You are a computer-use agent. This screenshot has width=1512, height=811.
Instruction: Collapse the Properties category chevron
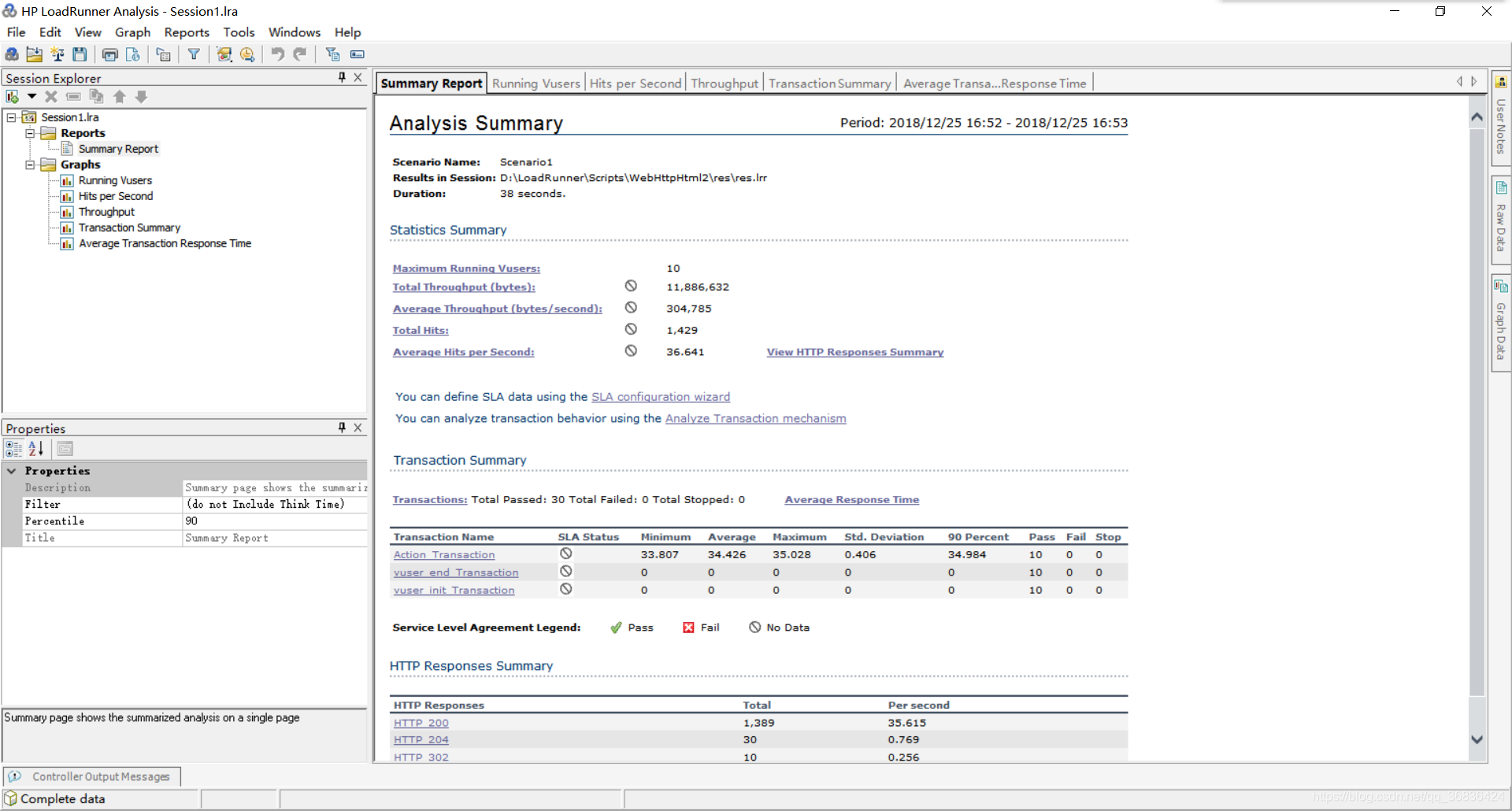point(12,471)
